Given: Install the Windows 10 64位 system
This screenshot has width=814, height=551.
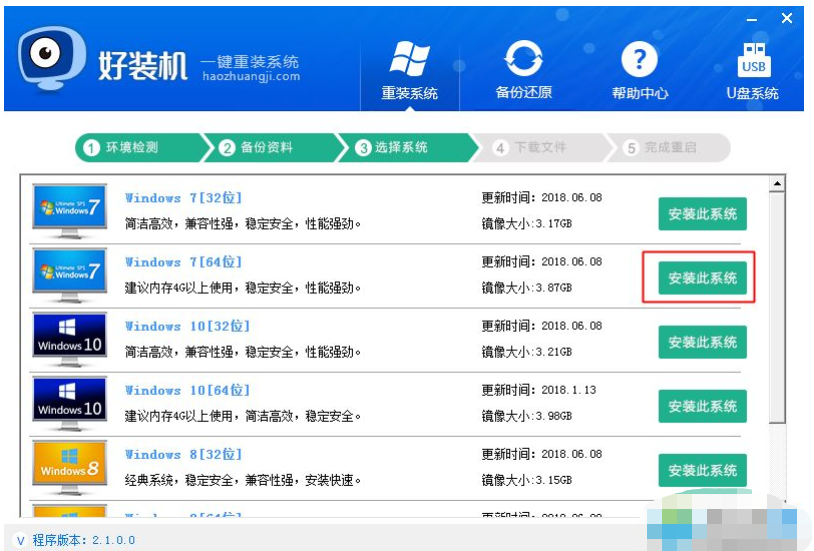Looking at the screenshot, I should pos(702,406).
